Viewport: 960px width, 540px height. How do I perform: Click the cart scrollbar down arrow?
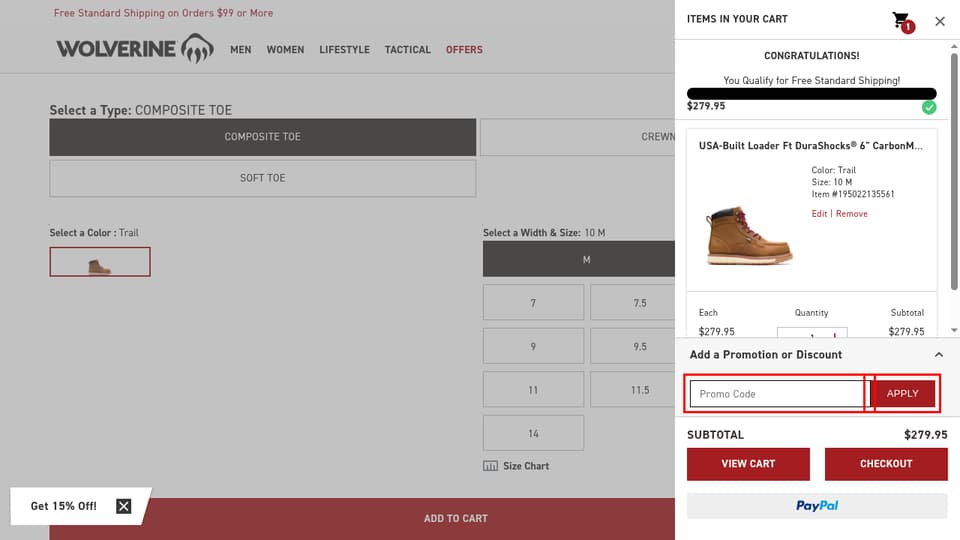954,331
